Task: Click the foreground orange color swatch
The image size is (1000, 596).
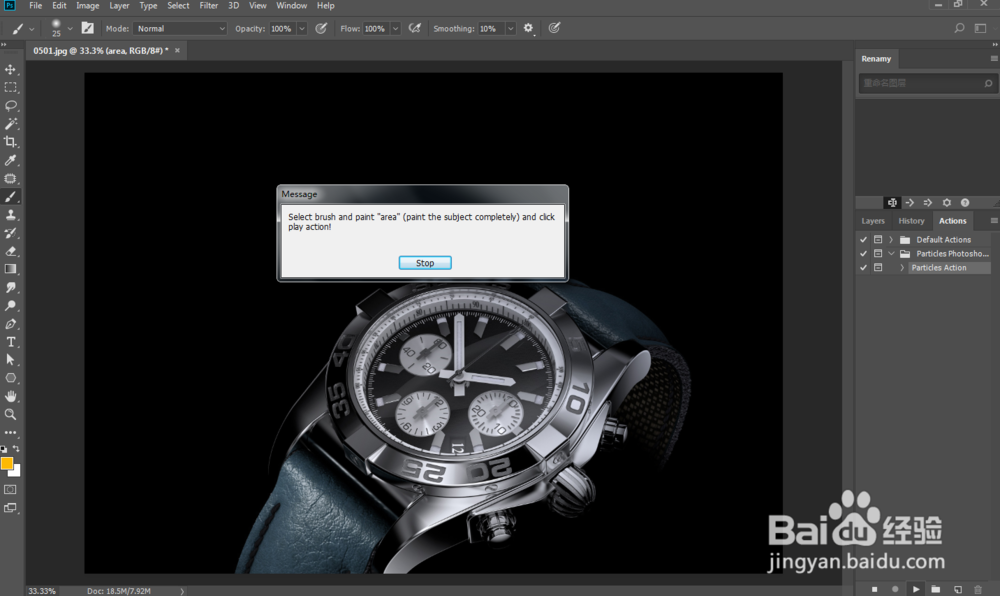Action: click(x=6, y=463)
